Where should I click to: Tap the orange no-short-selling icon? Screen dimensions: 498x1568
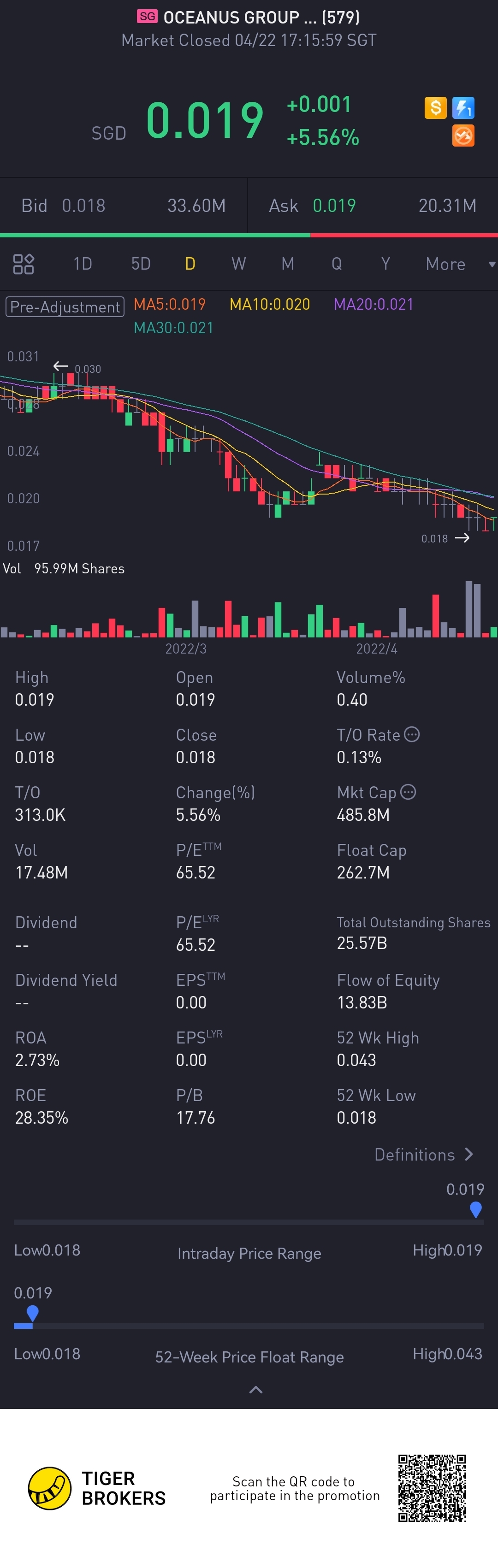[463, 136]
